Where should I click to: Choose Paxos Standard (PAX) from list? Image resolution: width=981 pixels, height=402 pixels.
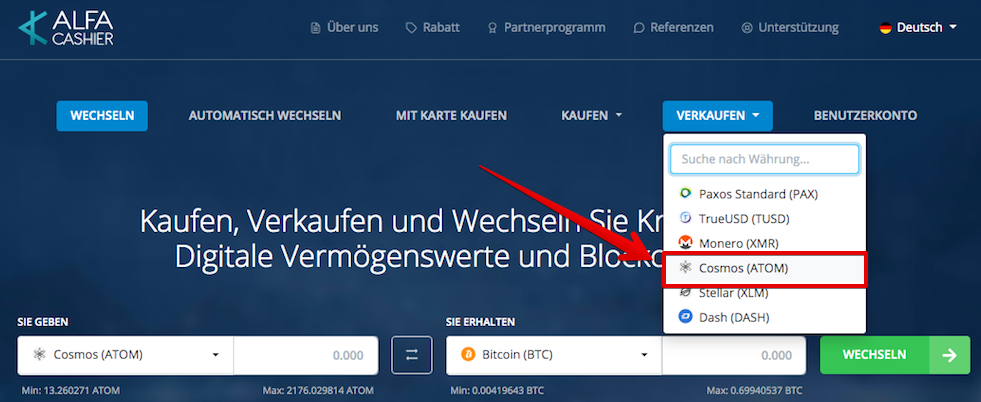tap(765, 194)
